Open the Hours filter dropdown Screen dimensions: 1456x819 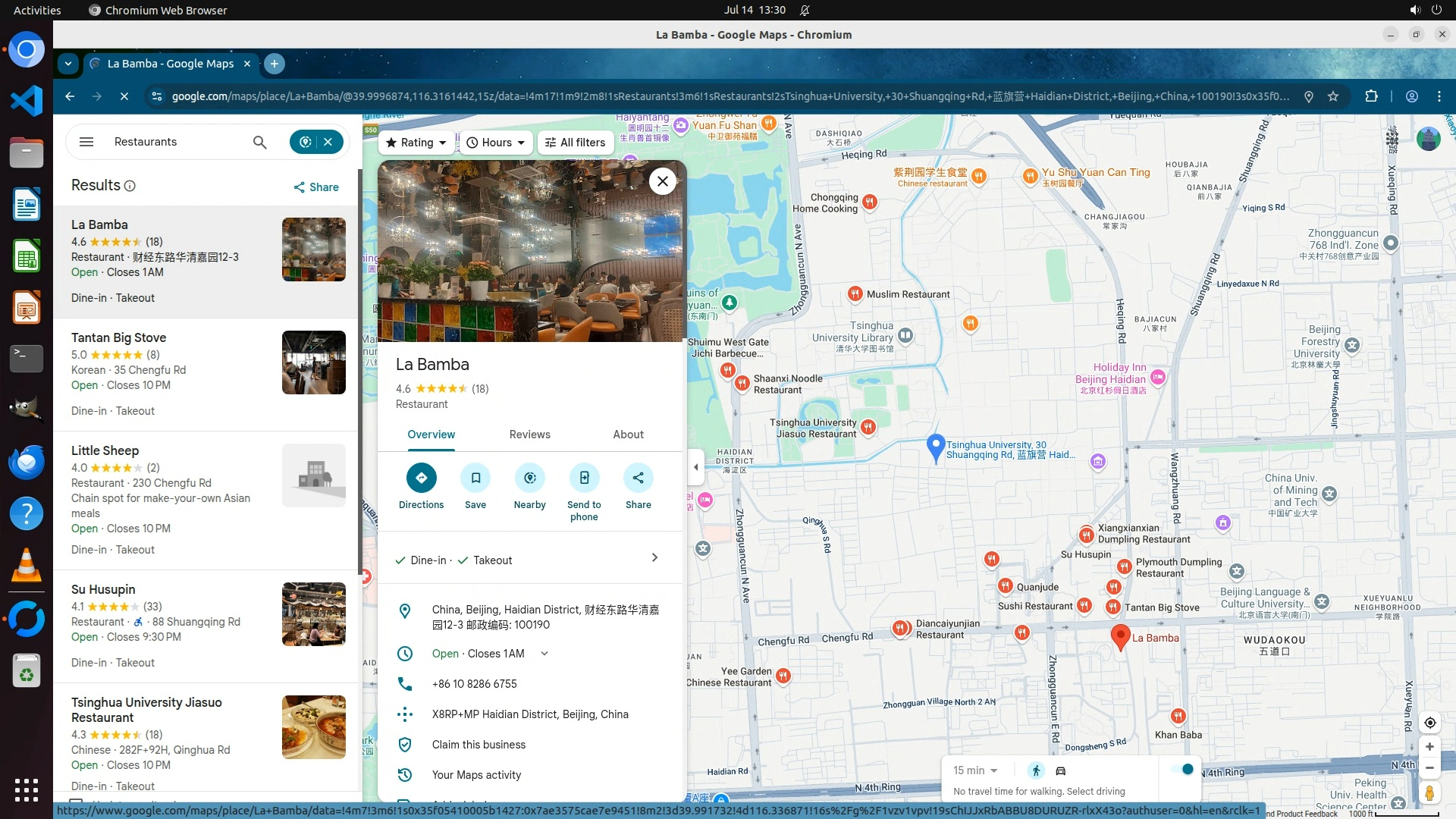click(496, 143)
